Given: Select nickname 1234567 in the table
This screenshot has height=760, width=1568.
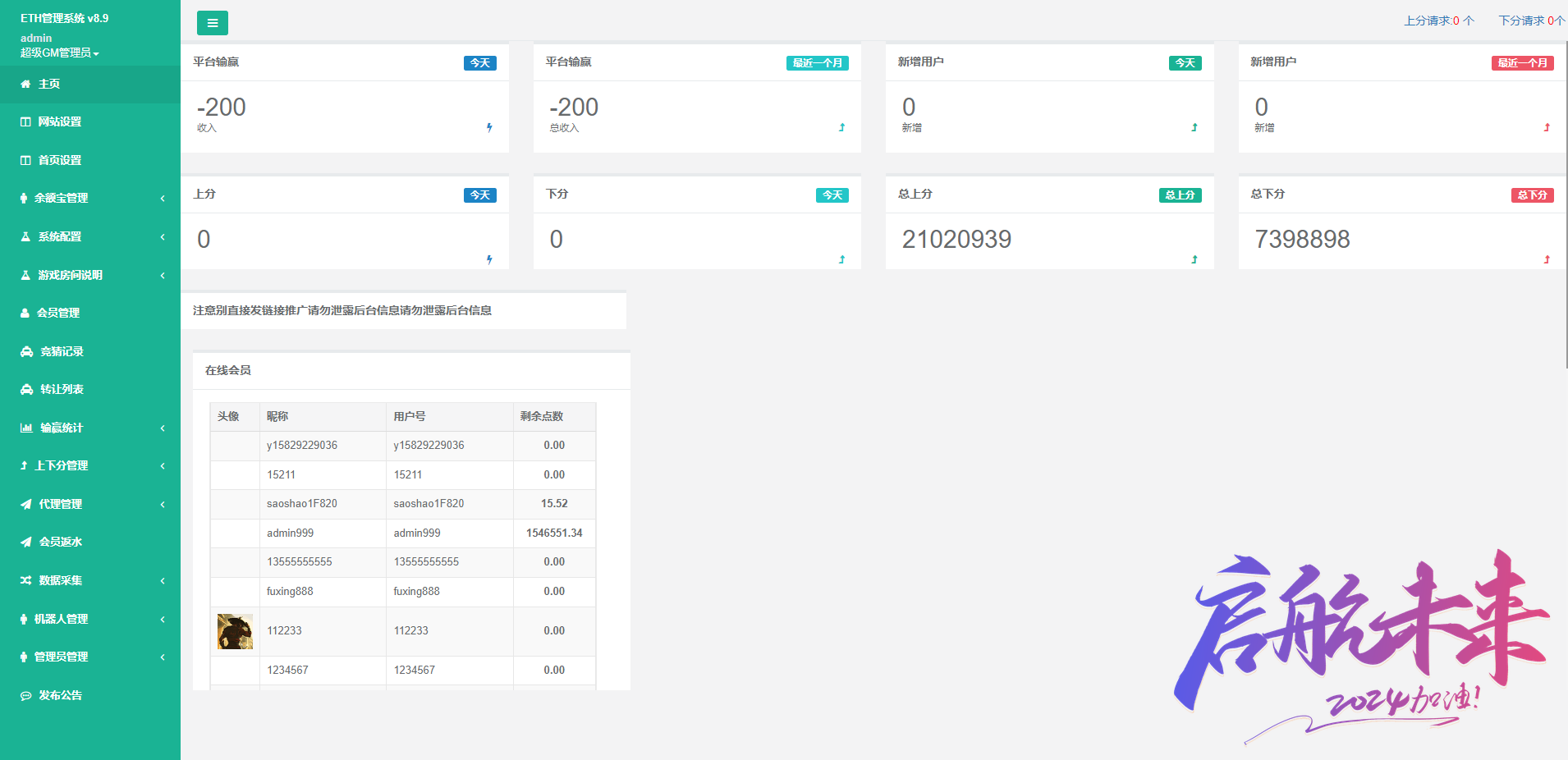Looking at the screenshot, I should click(x=287, y=670).
